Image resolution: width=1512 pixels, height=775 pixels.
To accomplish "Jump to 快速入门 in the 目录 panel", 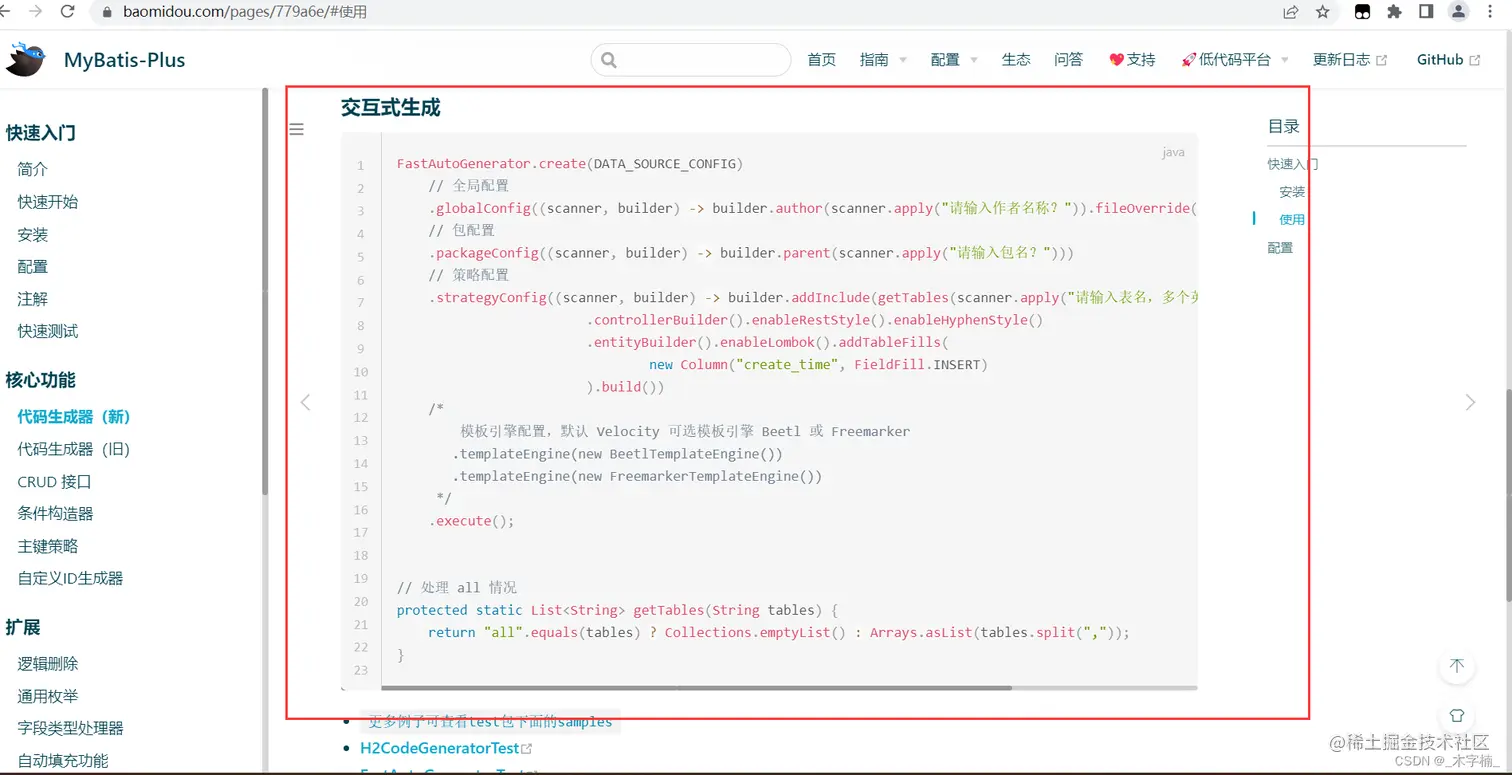I will pyautogui.click(x=1293, y=164).
